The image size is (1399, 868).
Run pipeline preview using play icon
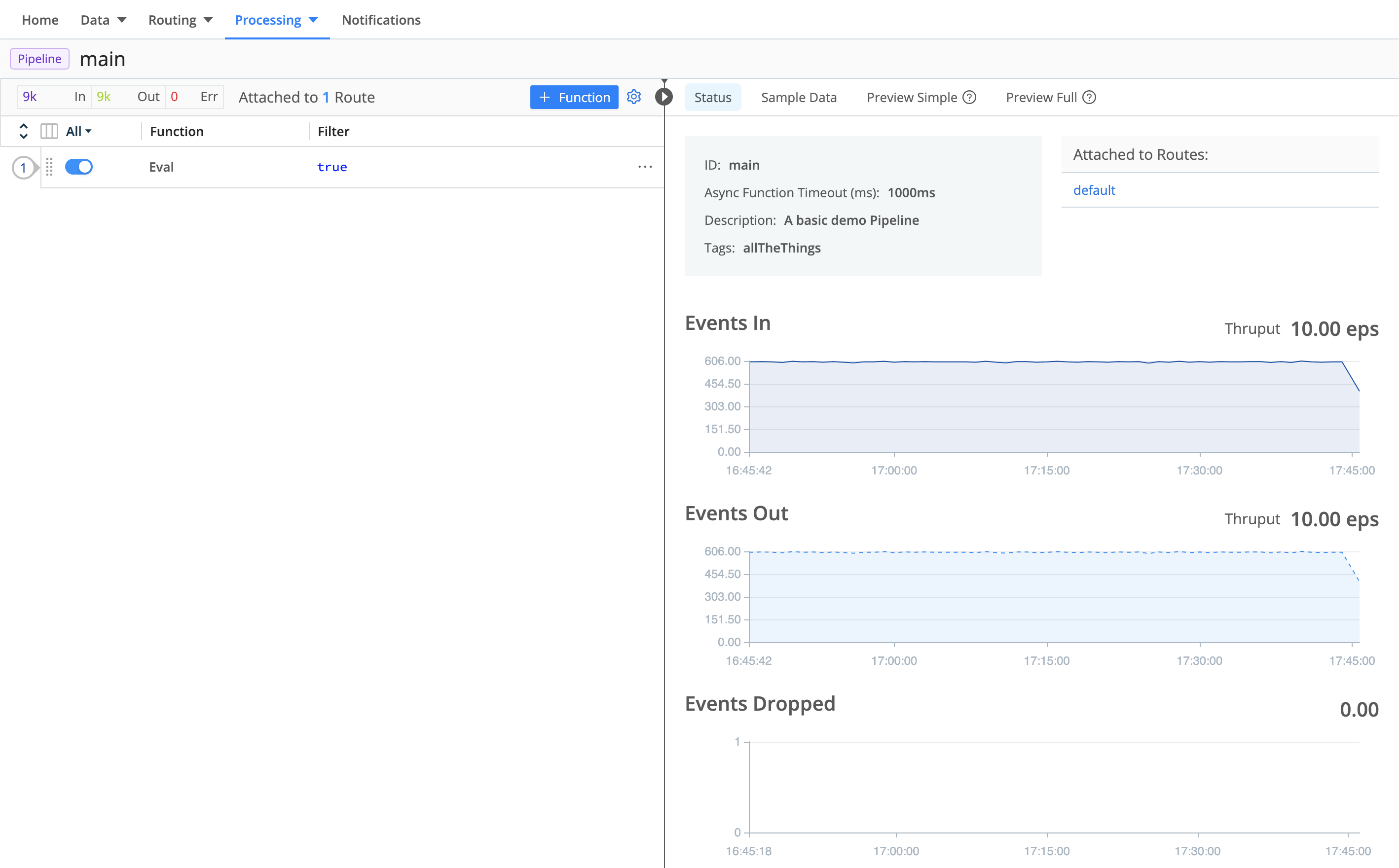click(x=664, y=97)
